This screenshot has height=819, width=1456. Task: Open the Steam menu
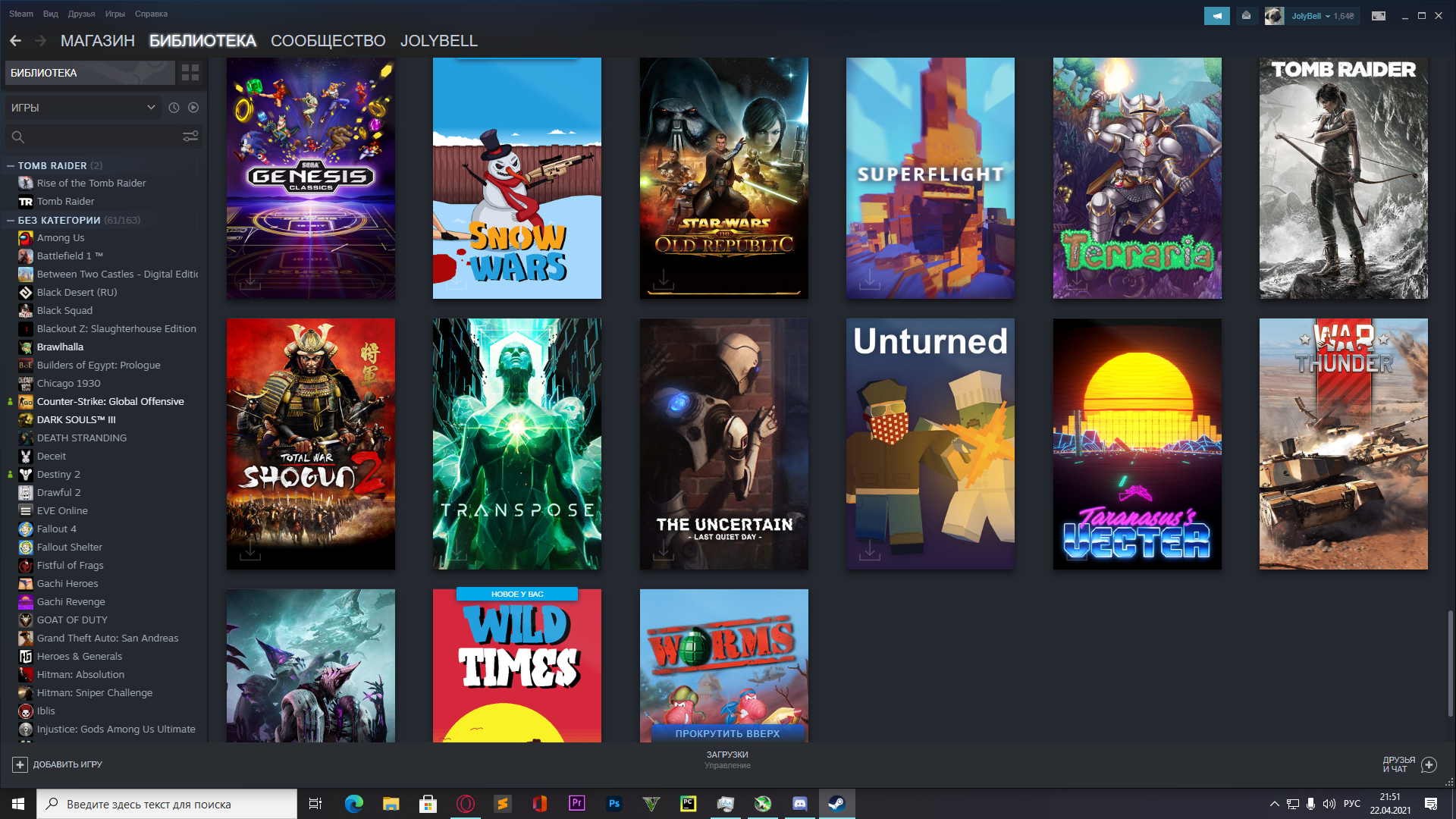click(x=21, y=14)
